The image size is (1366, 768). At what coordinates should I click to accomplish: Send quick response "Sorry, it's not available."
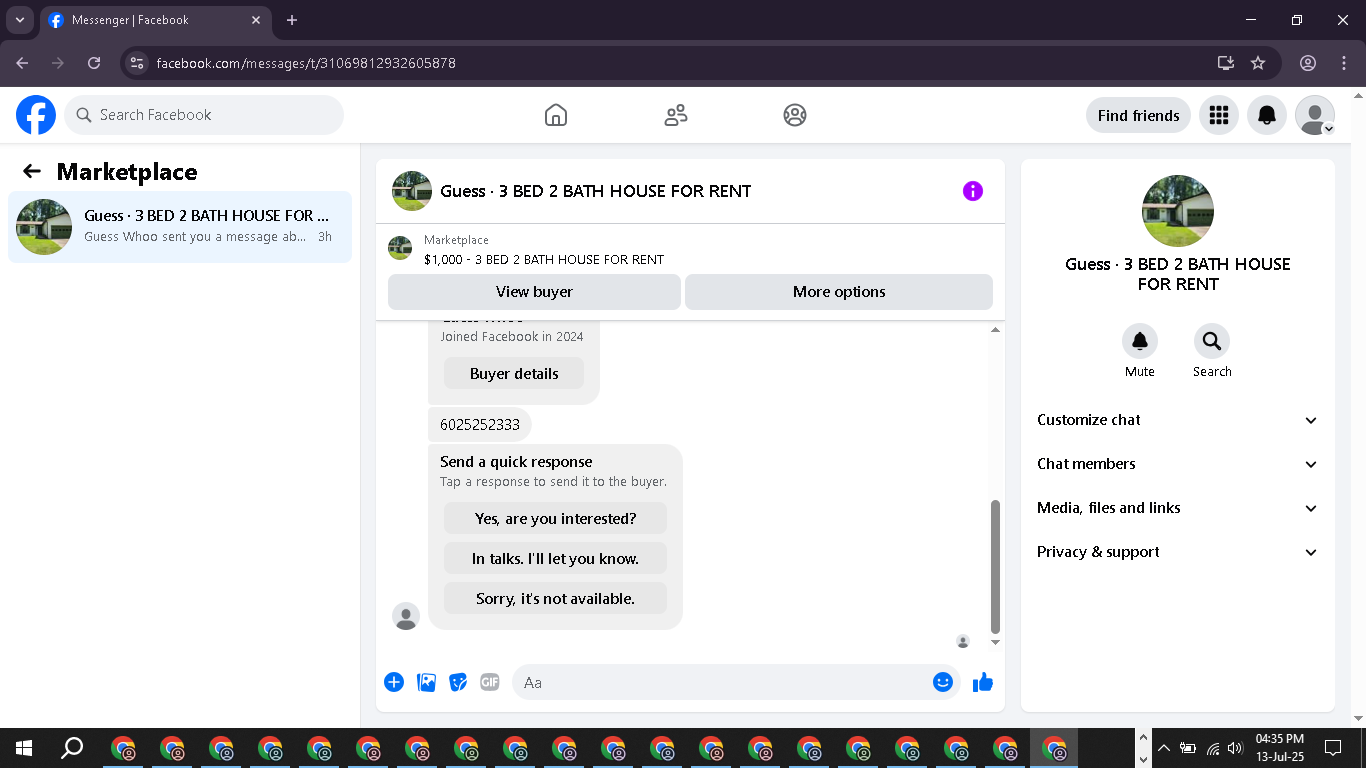[x=555, y=599]
